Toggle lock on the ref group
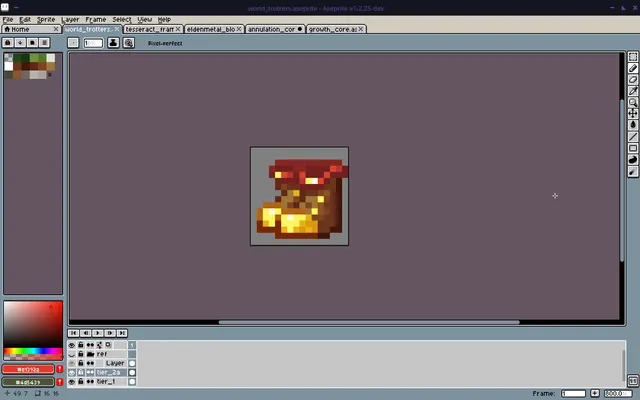Screen dimensions: 640x400 [81, 354]
